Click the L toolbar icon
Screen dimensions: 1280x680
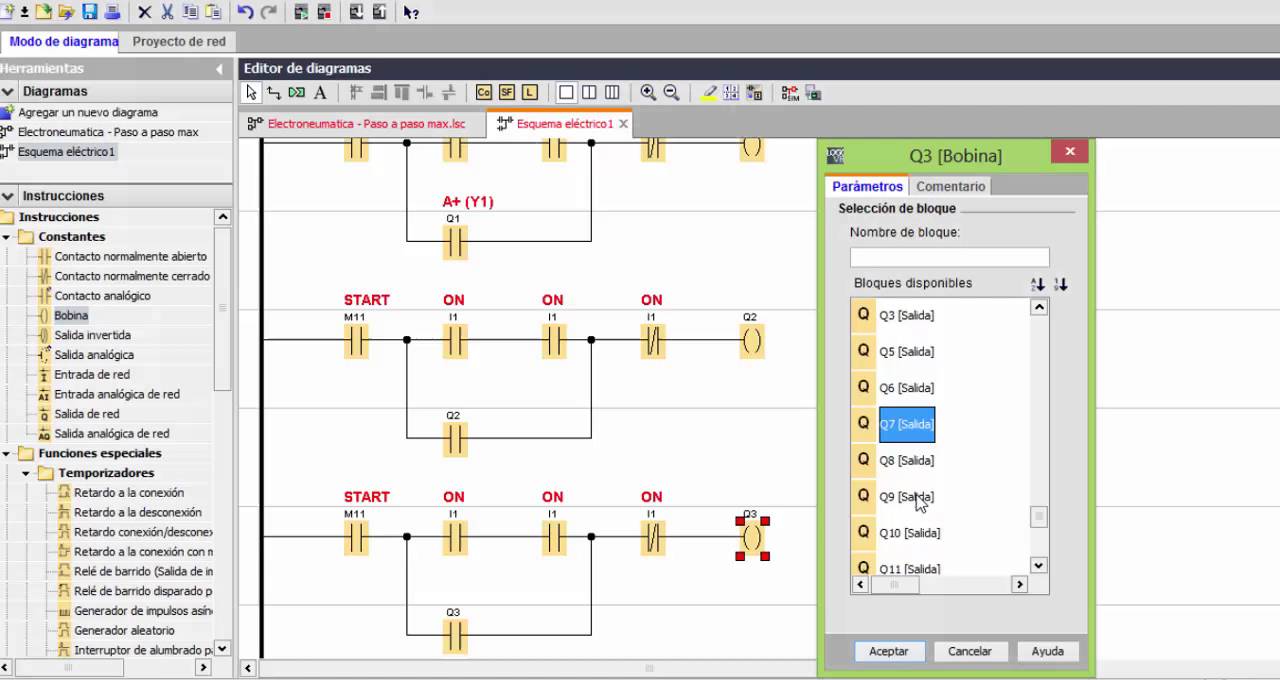click(x=530, y=92)
